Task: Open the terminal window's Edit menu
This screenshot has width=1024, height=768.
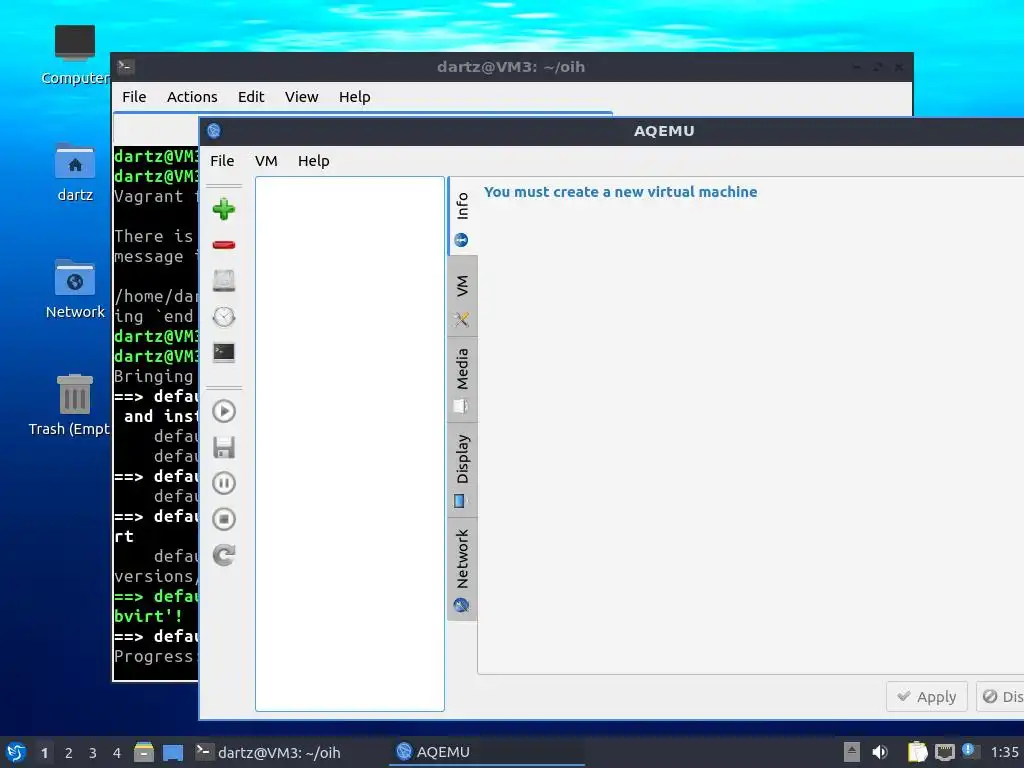Action: pos(251,97)
